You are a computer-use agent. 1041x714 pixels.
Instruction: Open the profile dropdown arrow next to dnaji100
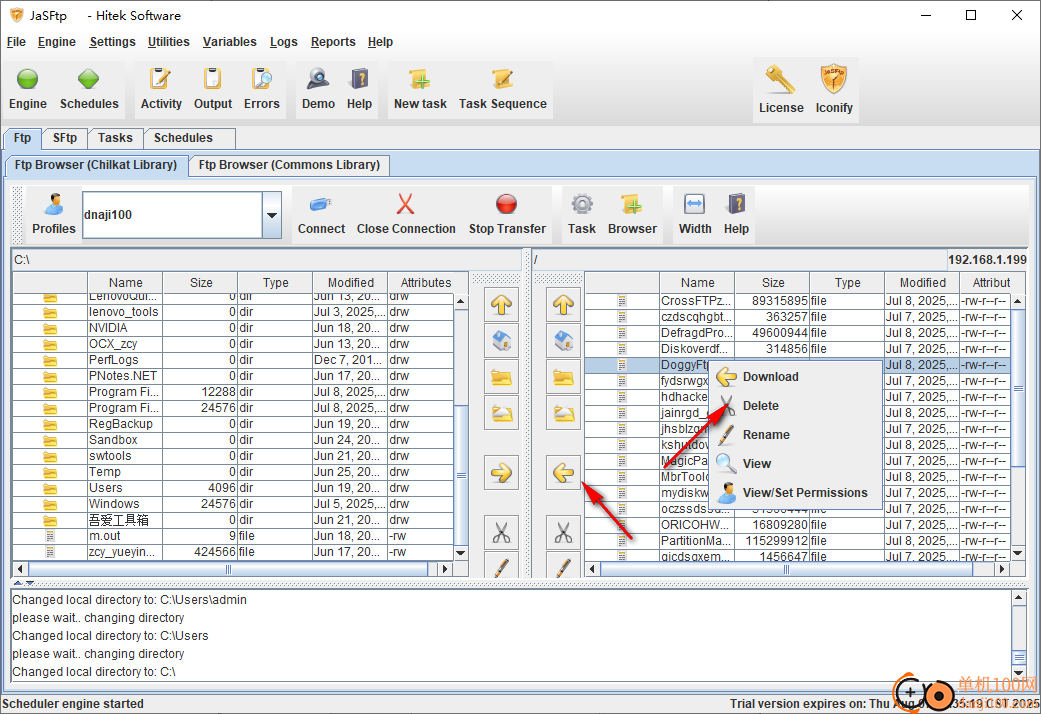tap(272, 215)
